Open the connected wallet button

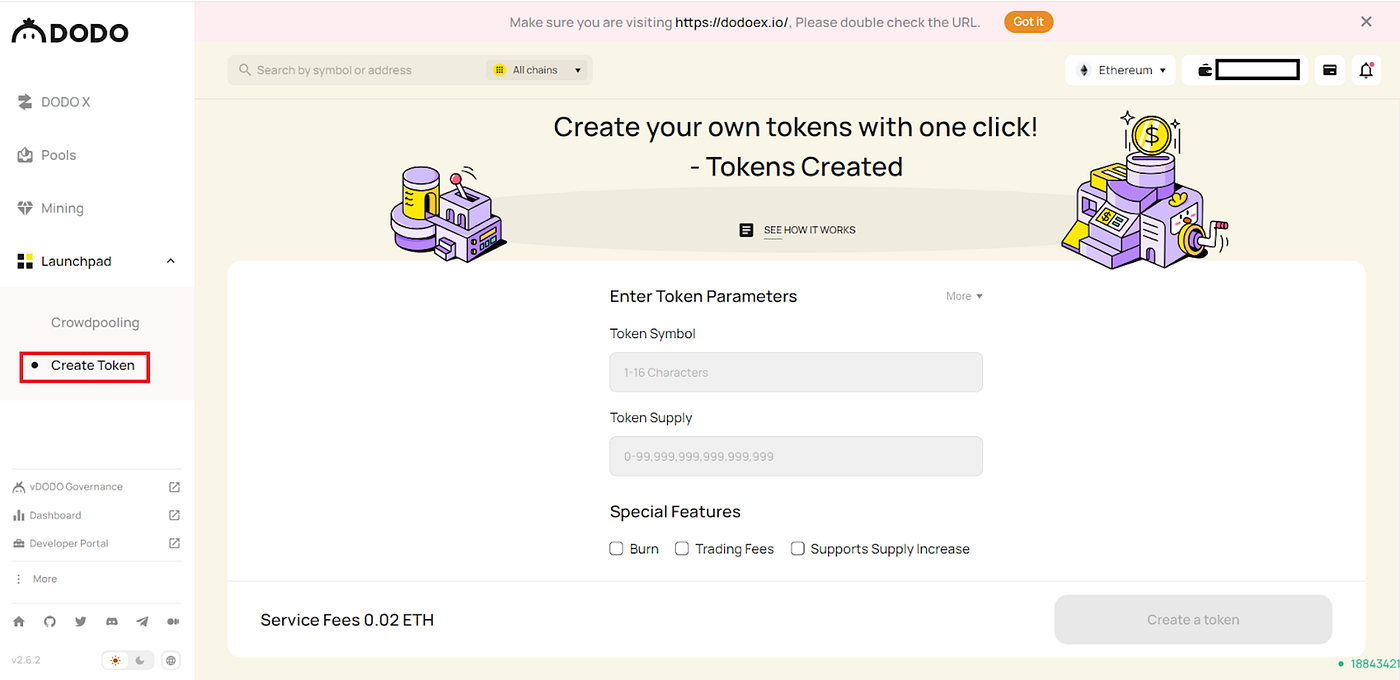1245,70
